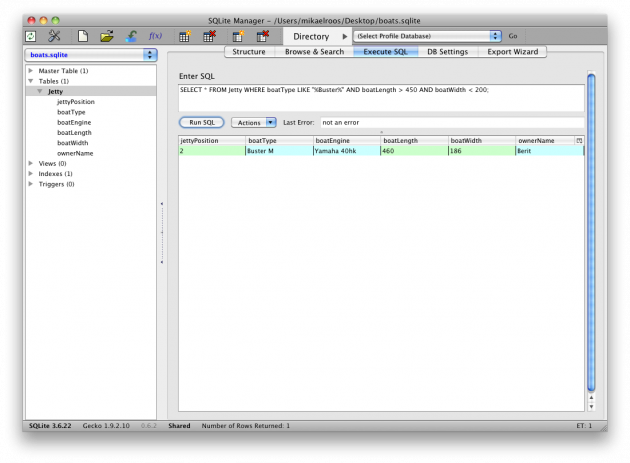Select the Execute SQL tab
Screen dimensions: 630x463
pyautogui.click(x=385, y=52)
